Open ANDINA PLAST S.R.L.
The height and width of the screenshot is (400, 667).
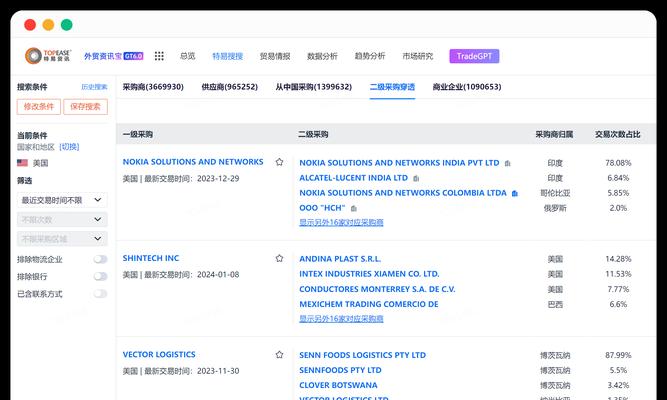(x=340, y=259)
